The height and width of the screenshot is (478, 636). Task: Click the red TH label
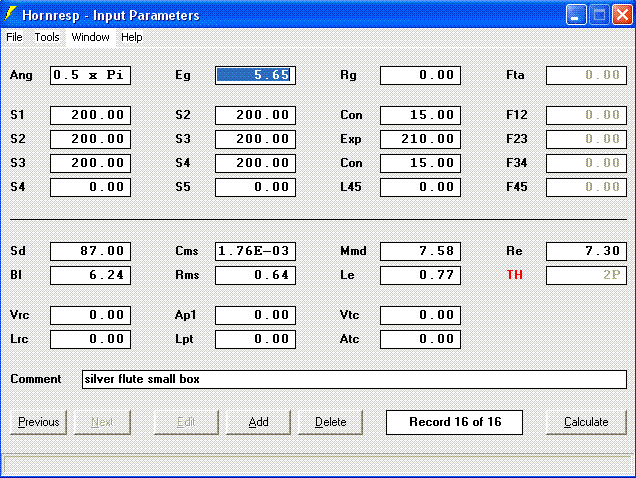tap(514, 275)
